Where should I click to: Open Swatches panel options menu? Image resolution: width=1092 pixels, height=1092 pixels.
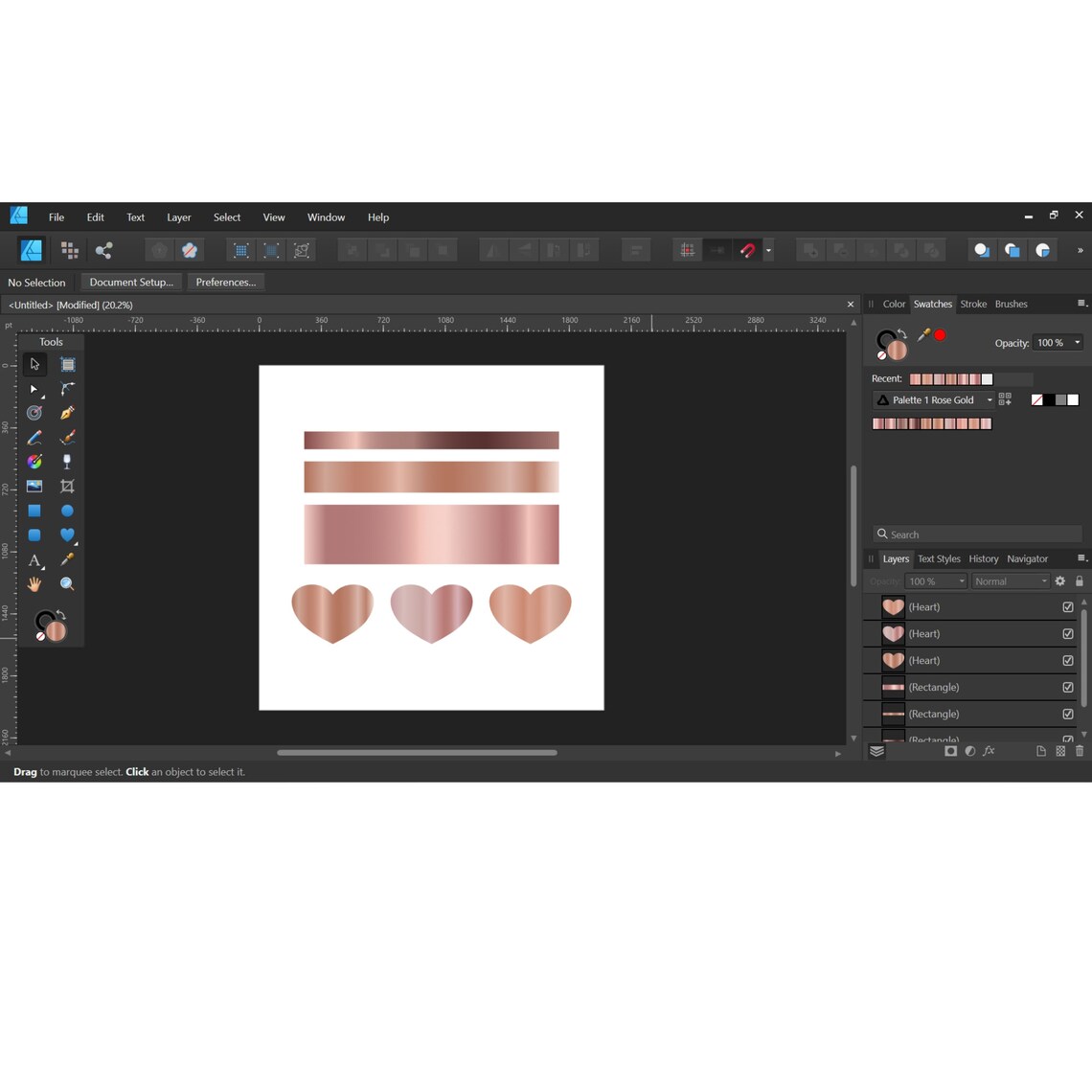pos(1081,303)
